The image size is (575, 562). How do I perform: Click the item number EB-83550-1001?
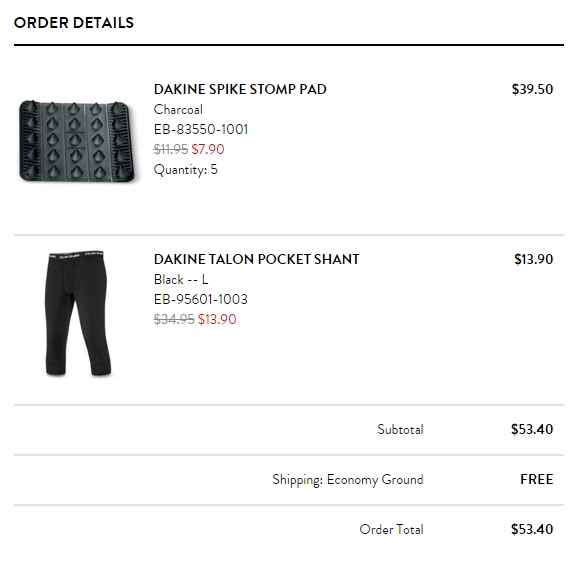pyautogui.click(x=201, y=129)
